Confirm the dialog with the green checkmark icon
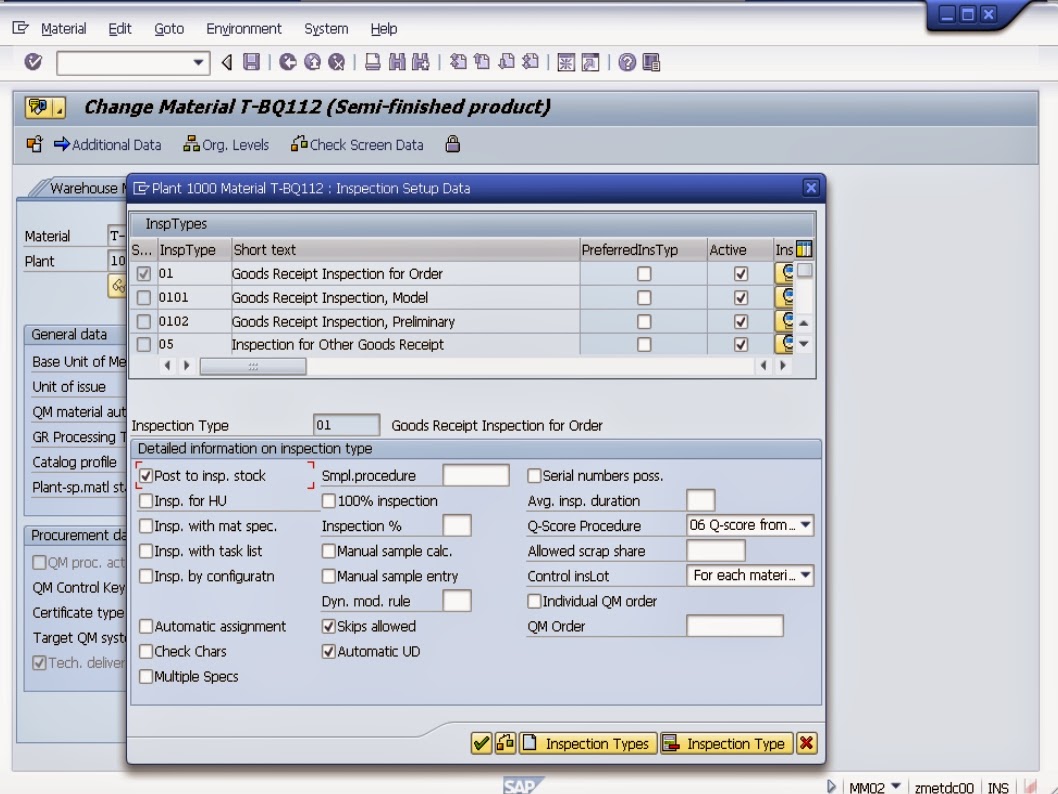 point(479,743)
